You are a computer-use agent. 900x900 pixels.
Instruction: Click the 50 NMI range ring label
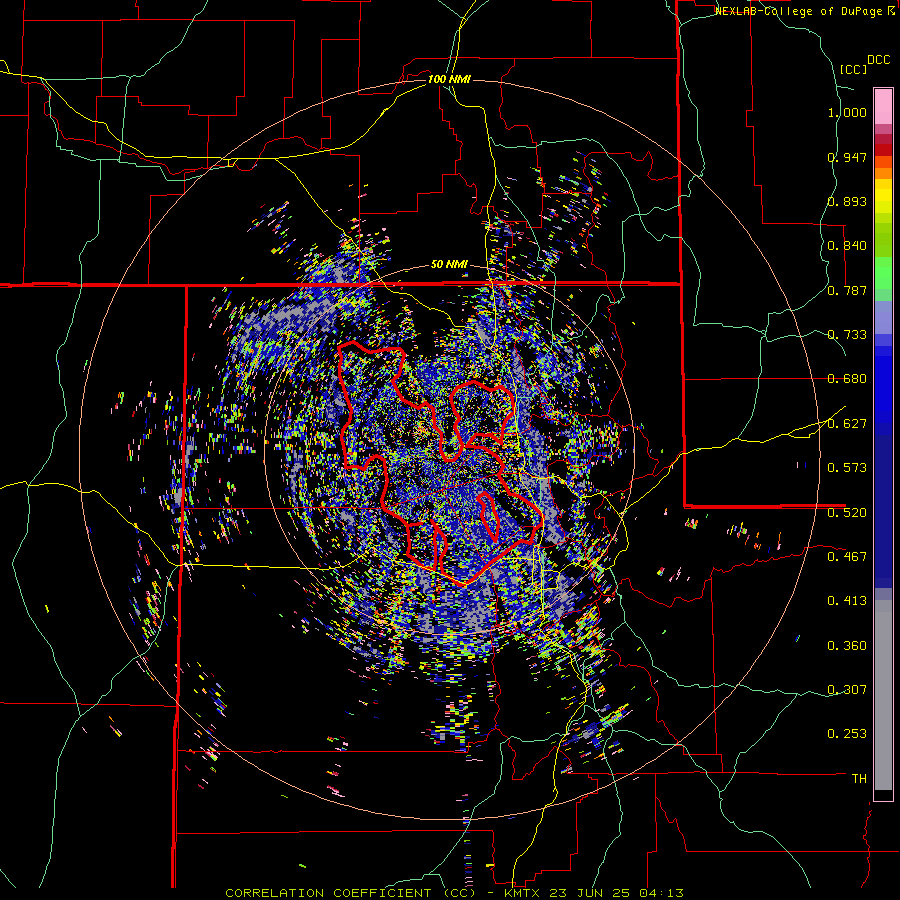(x=449, y=264)
